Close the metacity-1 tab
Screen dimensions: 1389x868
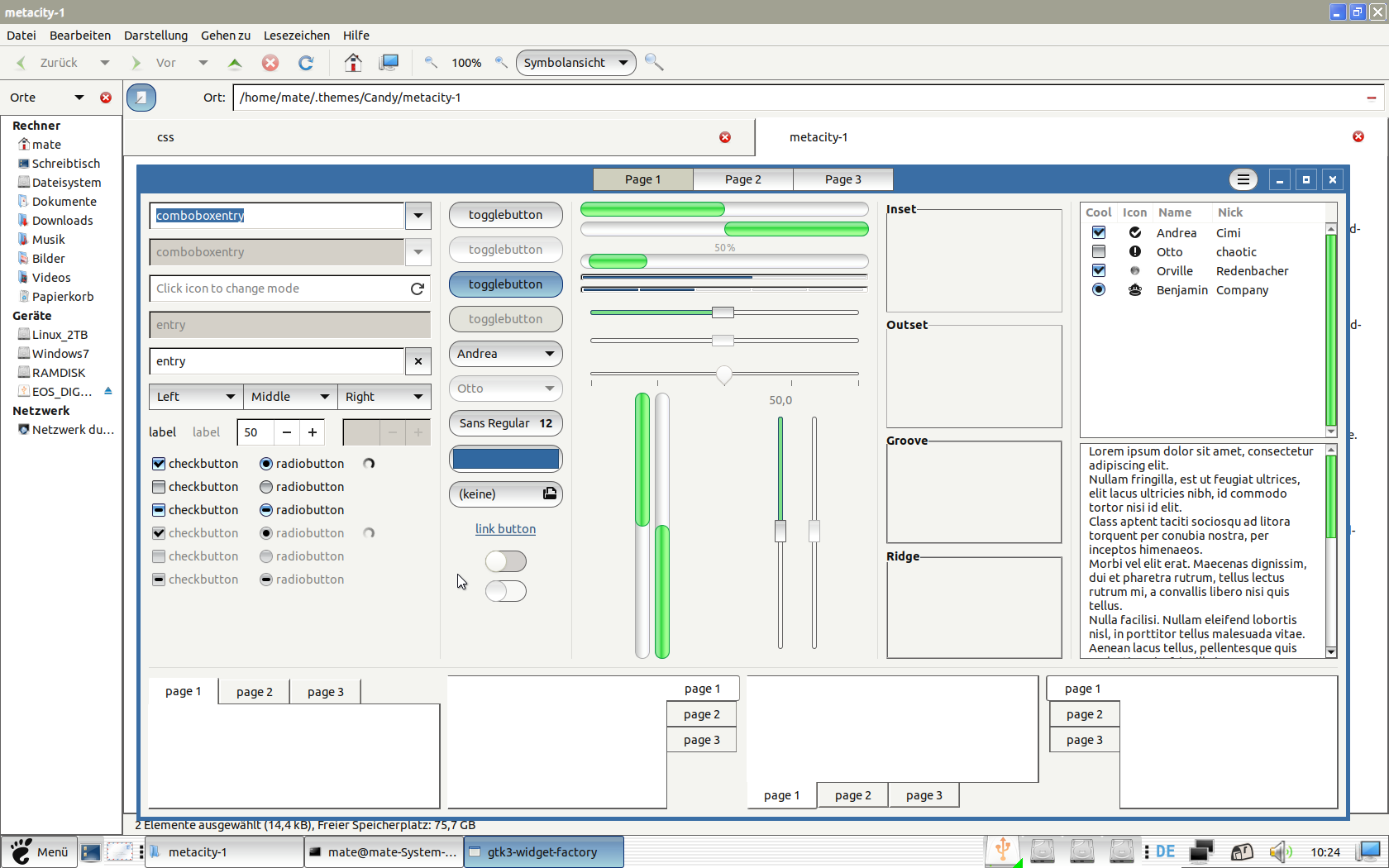pos(1358,136)
